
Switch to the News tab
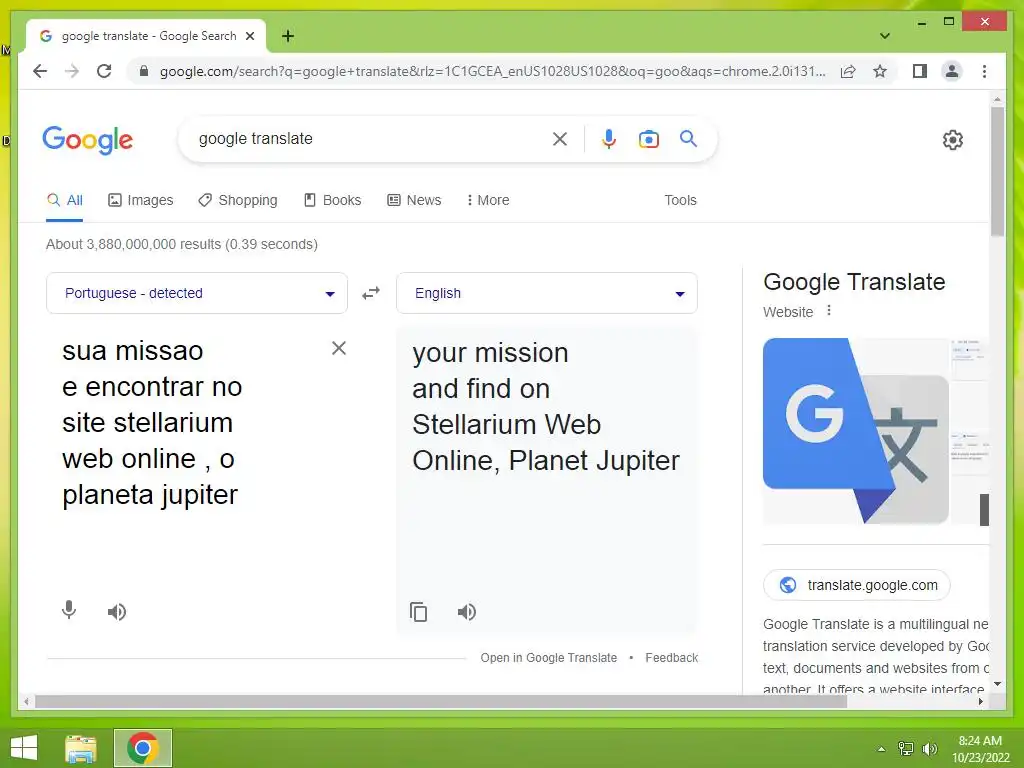tap(414, 200)
